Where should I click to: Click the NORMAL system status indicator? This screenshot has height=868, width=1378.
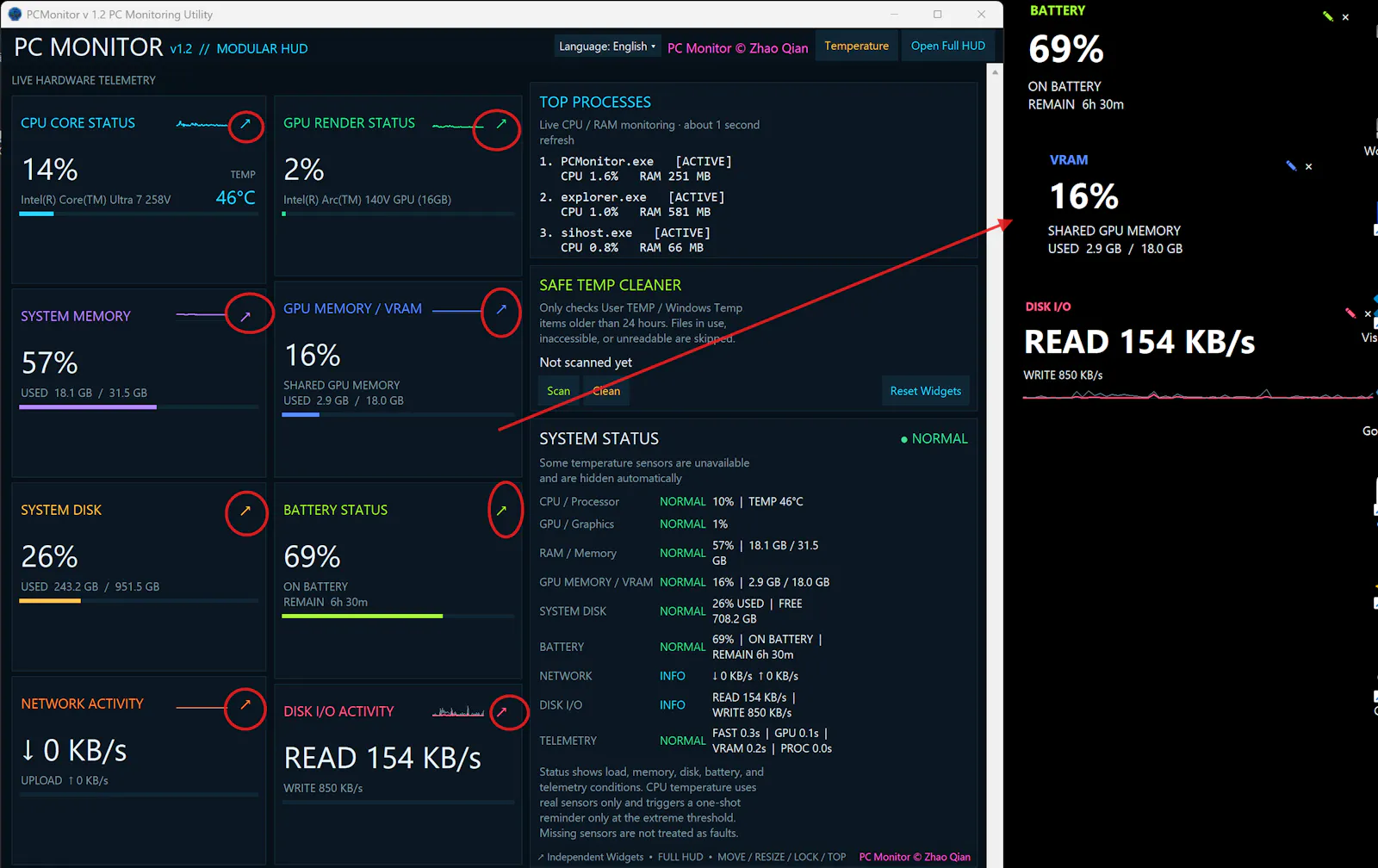(934, 439)
